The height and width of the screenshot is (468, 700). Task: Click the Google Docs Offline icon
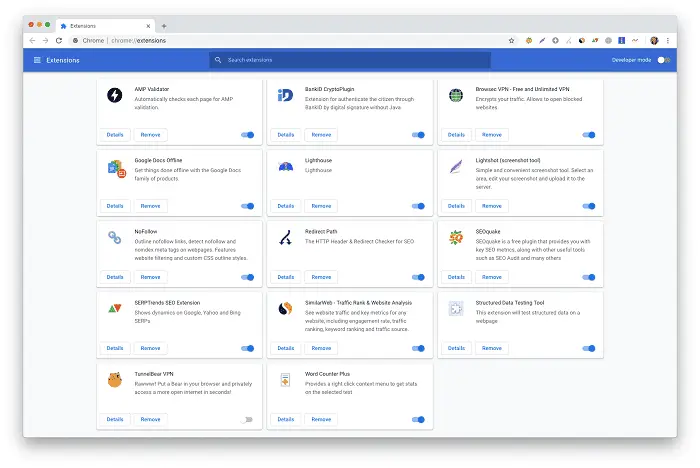click(x=116, y=168)
